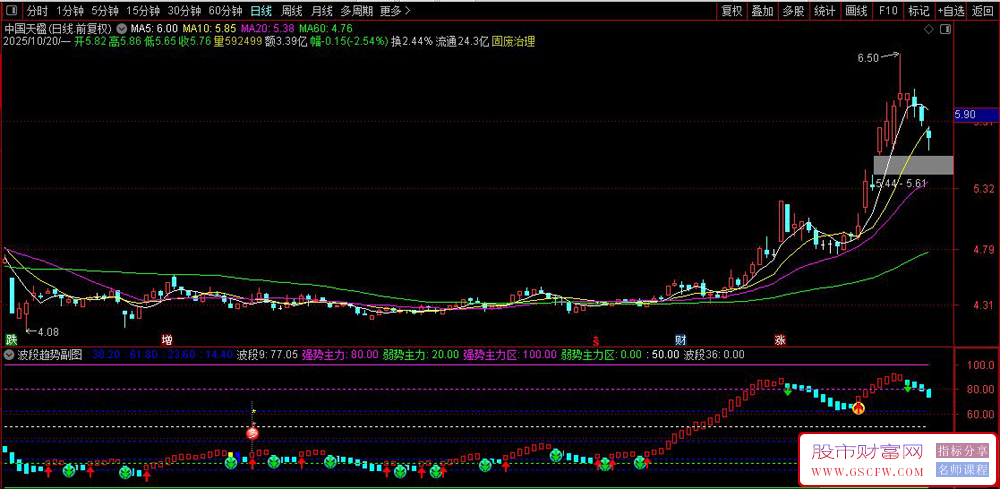Click the 增 event marker
1000x489 pixels.
click(x=167, y=339)
